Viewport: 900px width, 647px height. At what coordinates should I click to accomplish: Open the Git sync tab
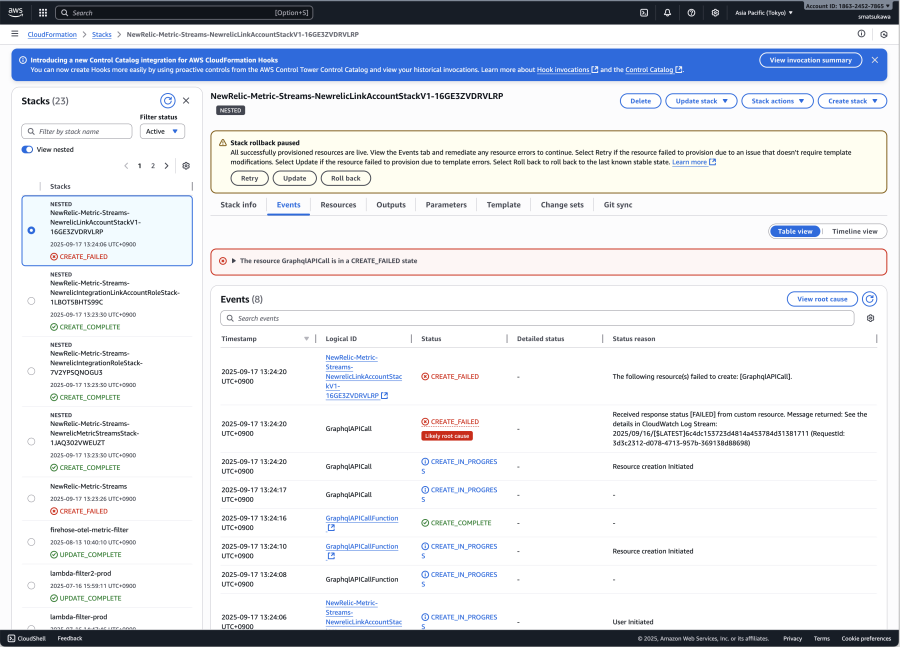pyautogui.click(x=618, y=205)
